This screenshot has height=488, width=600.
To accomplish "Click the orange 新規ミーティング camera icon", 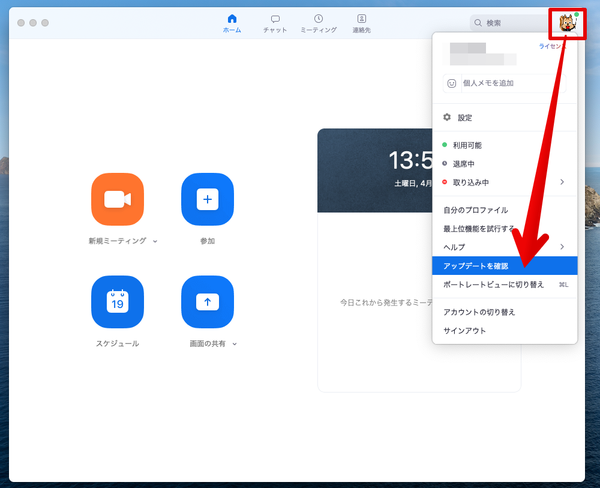I will coord(117,199).
